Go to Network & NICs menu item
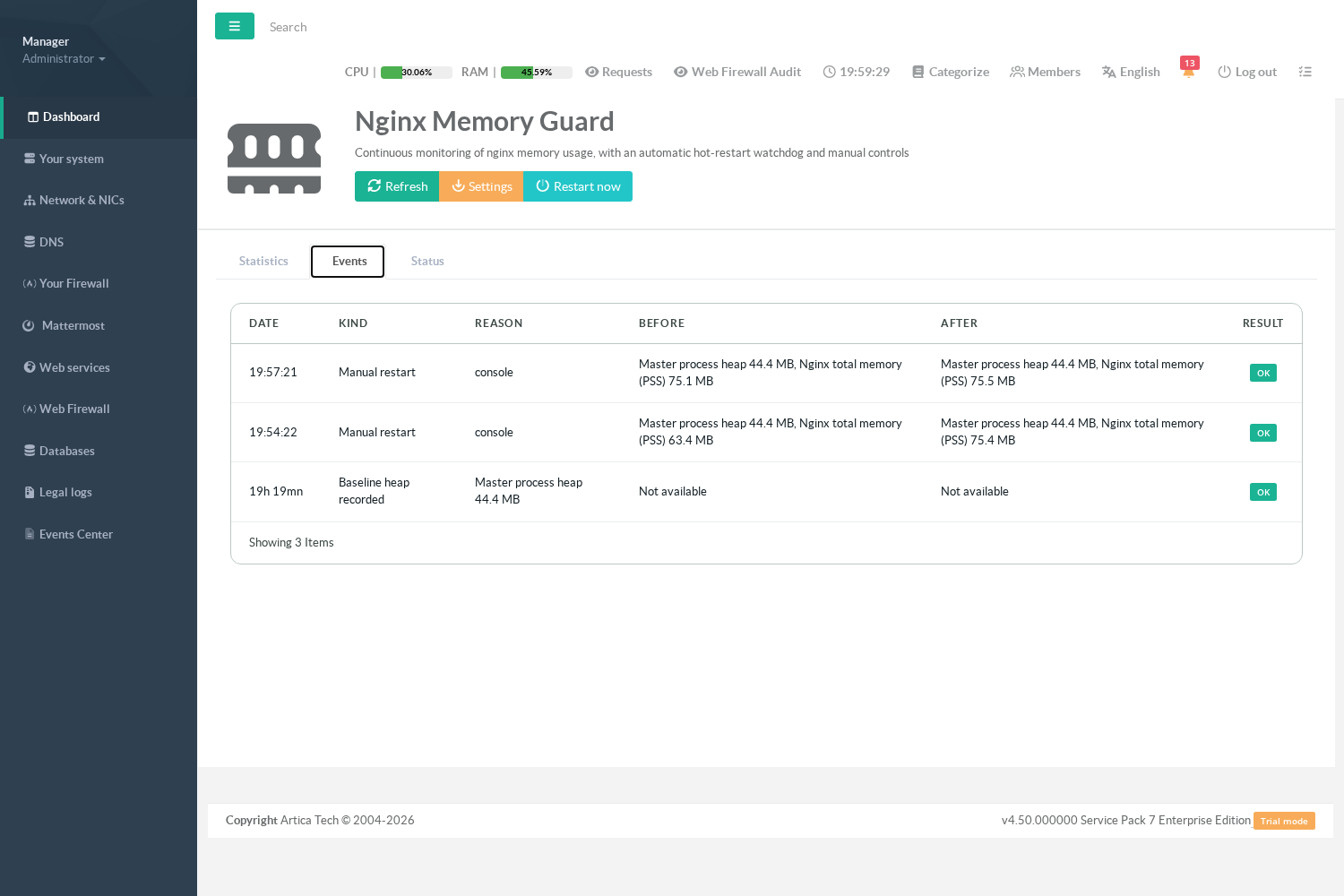Viewport: 1344px width, 896px height. pyautogui.click(x=99, y=201)
